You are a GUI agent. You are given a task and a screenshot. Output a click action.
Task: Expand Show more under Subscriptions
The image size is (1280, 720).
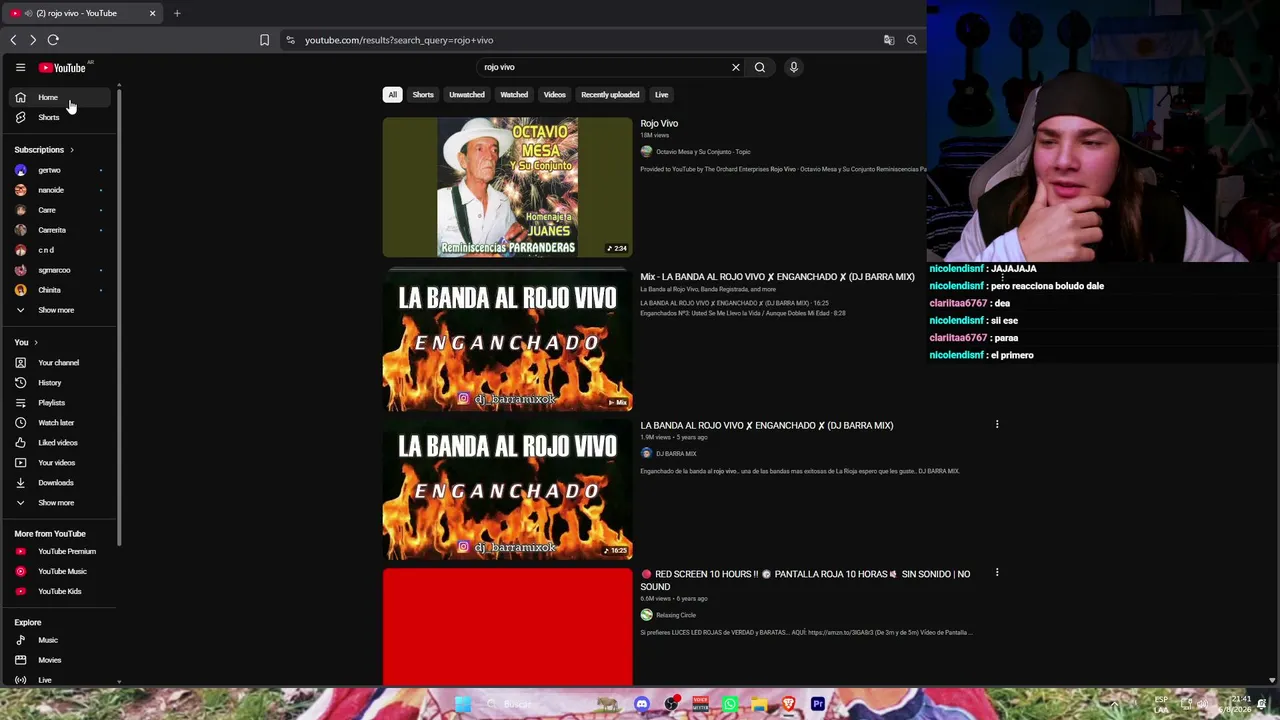(x=60, y=310)
